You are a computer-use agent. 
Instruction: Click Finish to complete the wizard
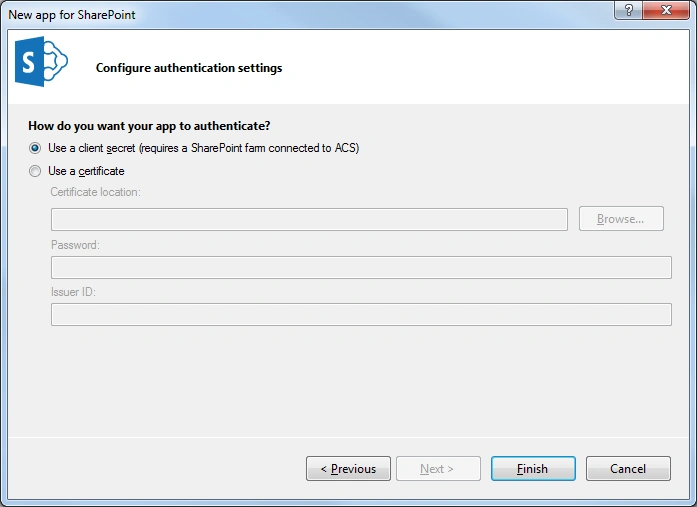533,468
